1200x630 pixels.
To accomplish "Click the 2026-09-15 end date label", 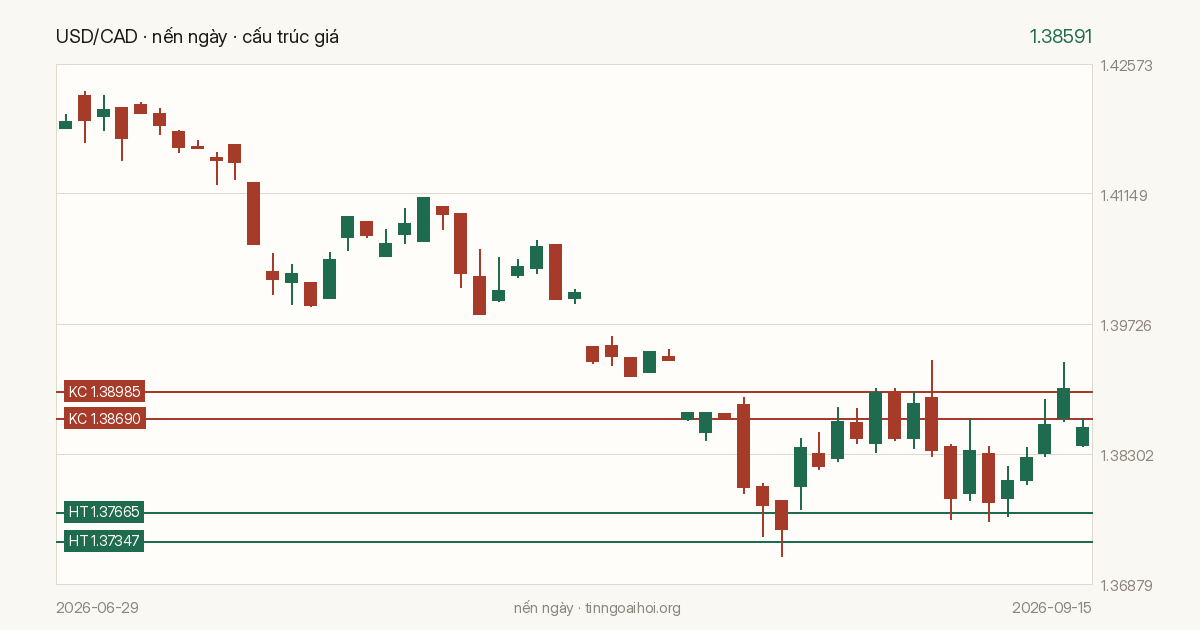I will coord(1052,608).
